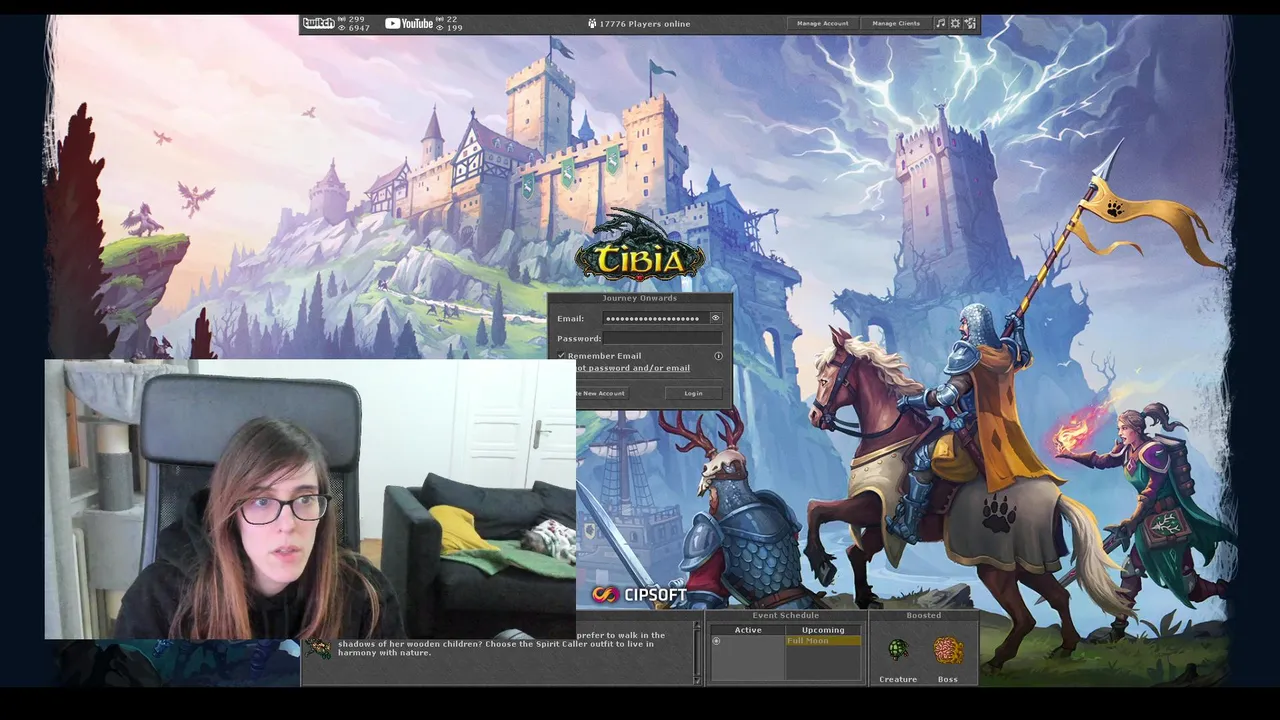The height and width of the screenshot is (720, 1280).
Task: Click the Boosted panel title
Action: 923,615
